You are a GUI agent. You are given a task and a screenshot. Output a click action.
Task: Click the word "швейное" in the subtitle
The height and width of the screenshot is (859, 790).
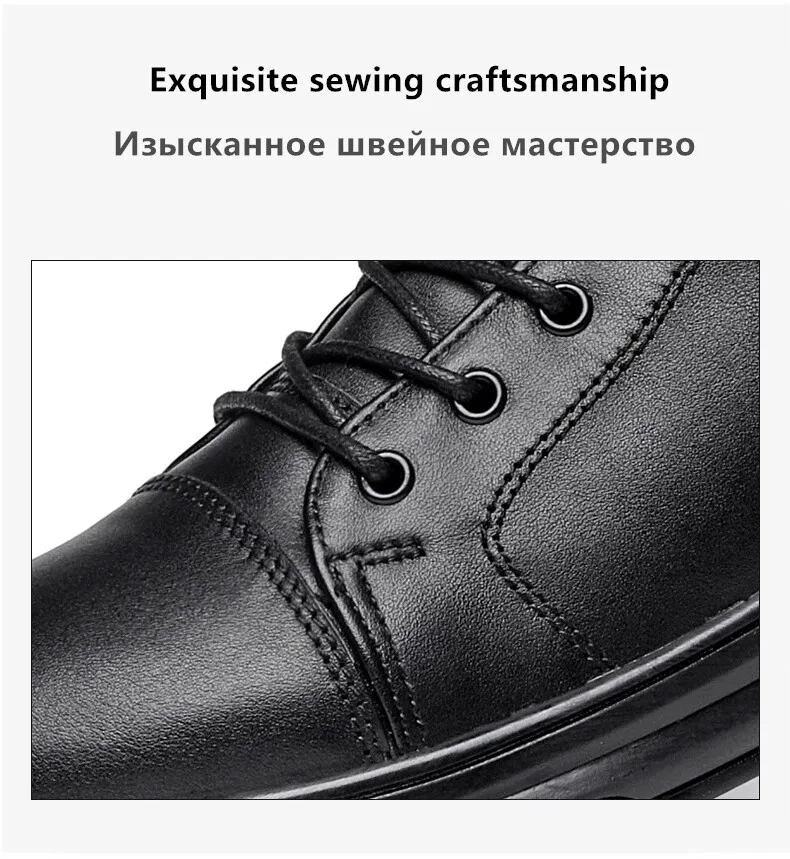tap(413, 145)
